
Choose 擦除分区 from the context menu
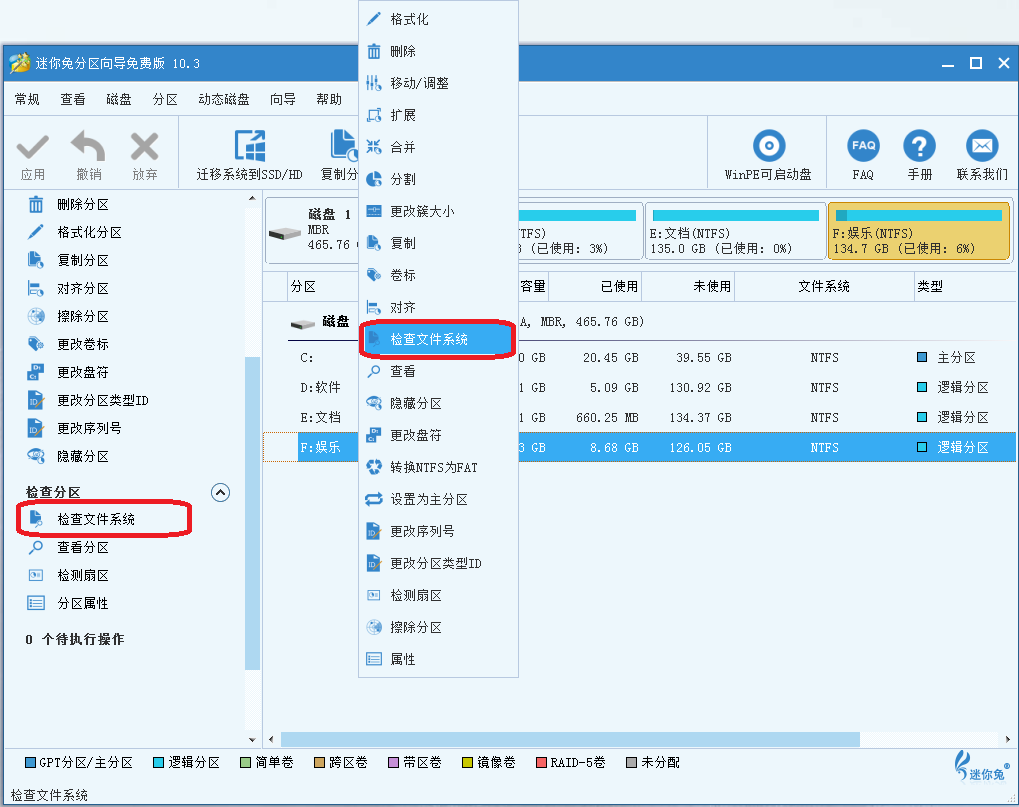[438, 628]
